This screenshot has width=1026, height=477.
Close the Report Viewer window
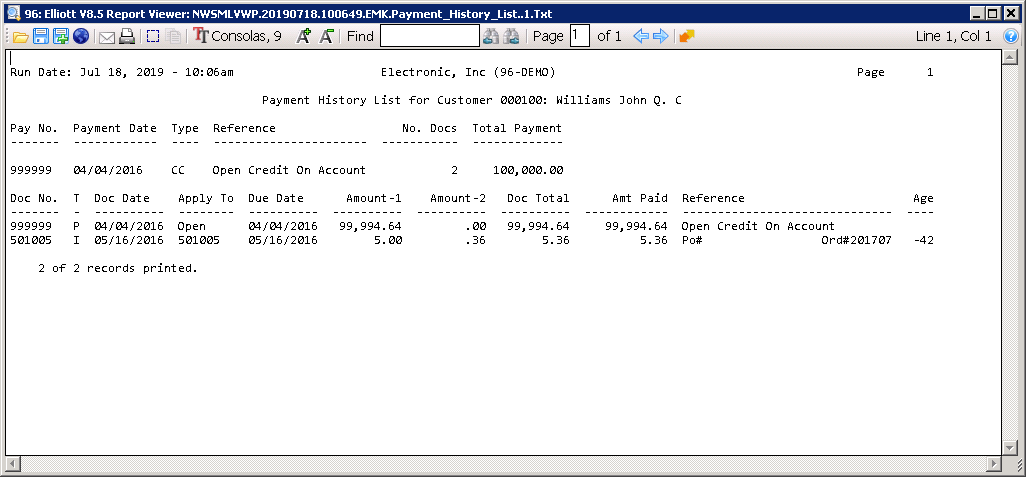point(1011,13)
